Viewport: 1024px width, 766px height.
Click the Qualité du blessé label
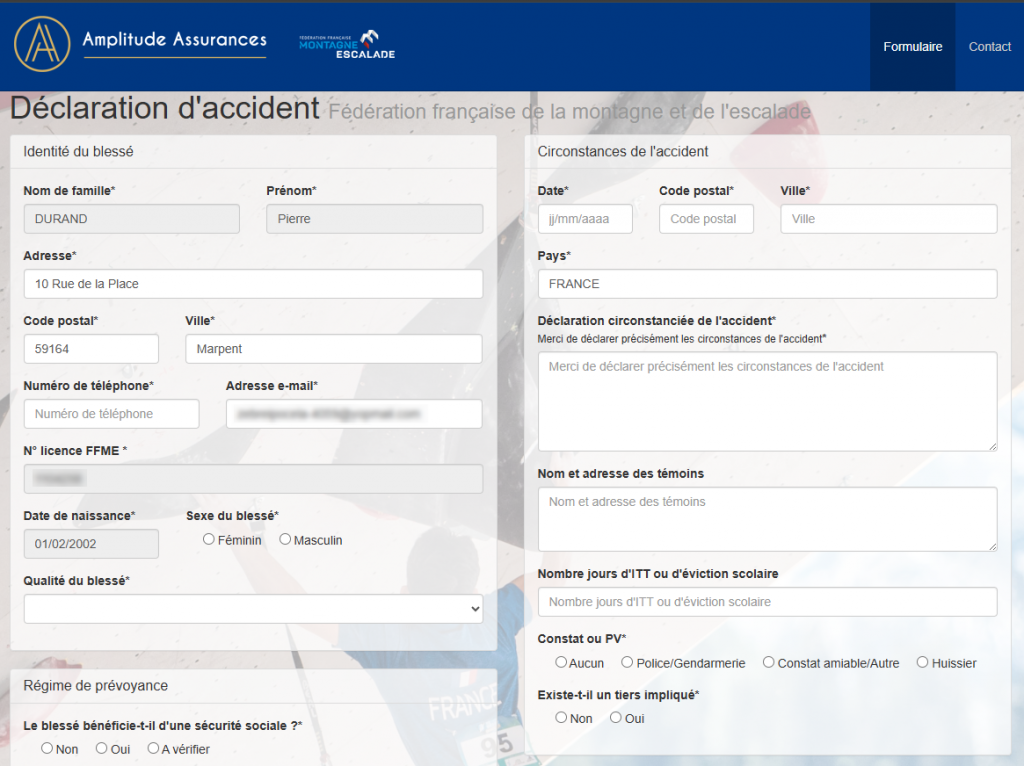pyautogui.click(x=76, y=581)
